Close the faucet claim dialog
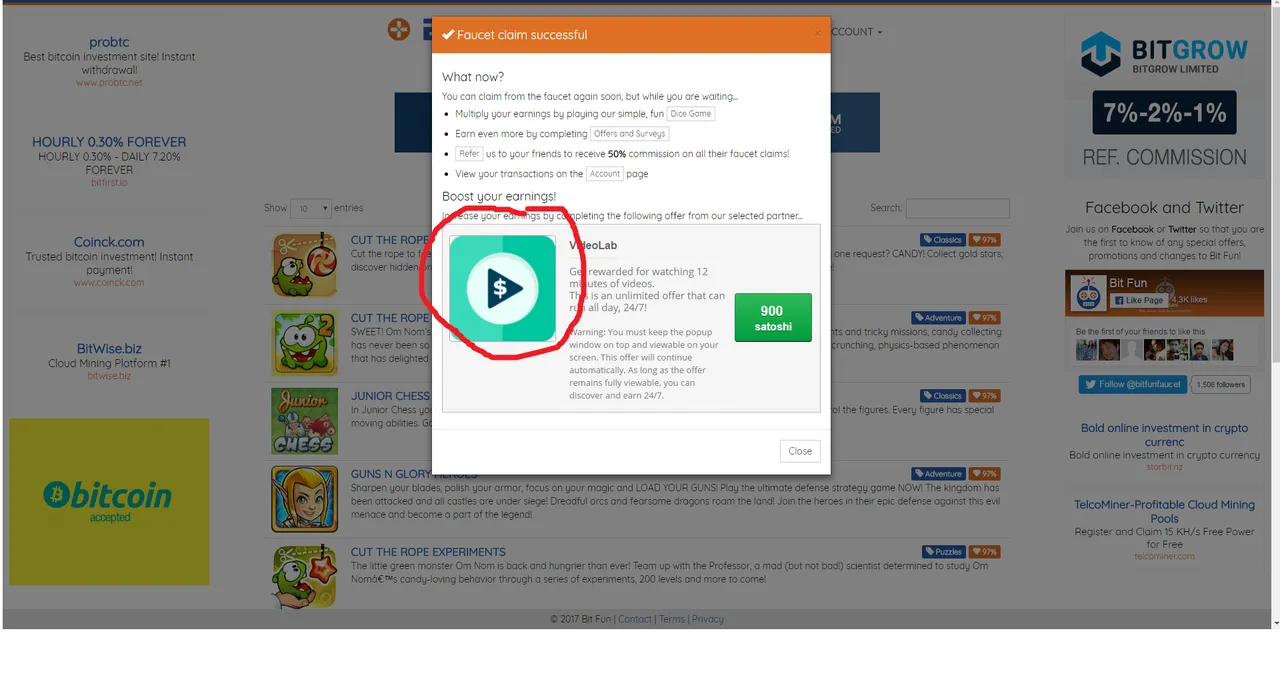Viewport: 1280px width, 693px height. (x=800, y=451)
